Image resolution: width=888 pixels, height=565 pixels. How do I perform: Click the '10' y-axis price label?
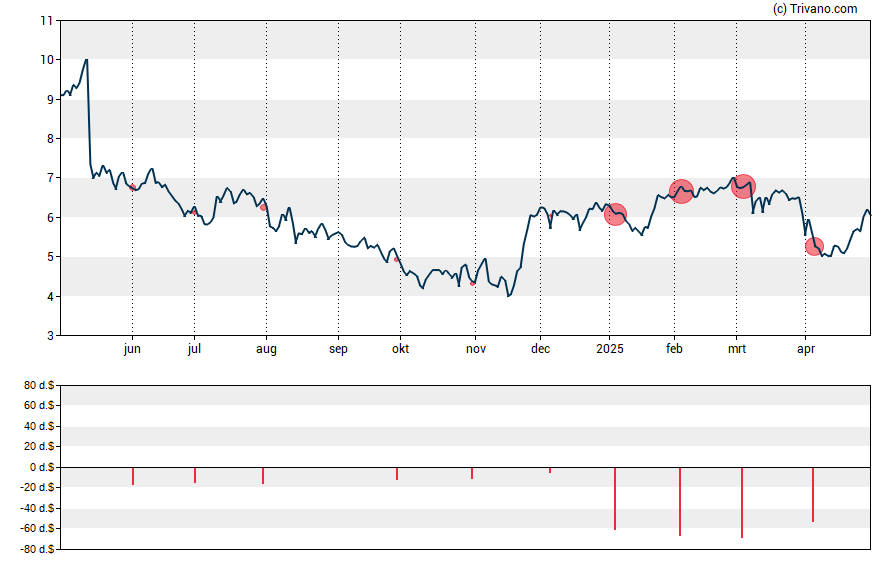click(x=46, y=60)
